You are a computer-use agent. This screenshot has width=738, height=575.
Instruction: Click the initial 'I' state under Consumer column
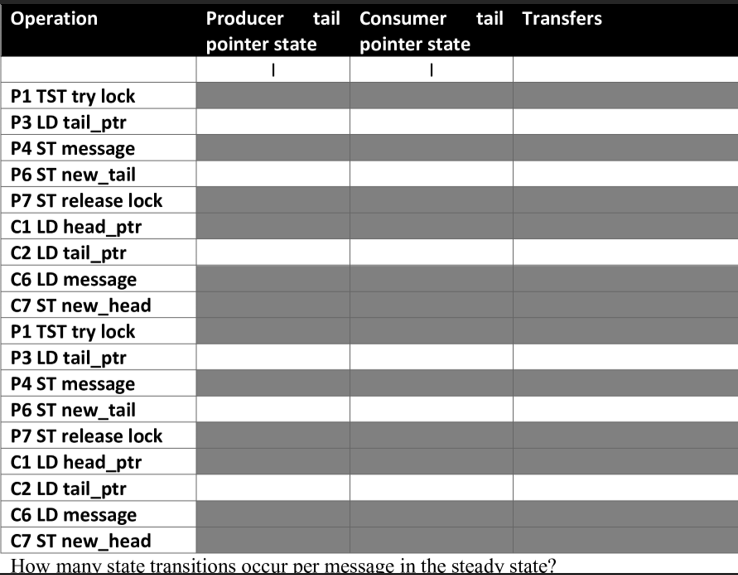click(431, 70)
